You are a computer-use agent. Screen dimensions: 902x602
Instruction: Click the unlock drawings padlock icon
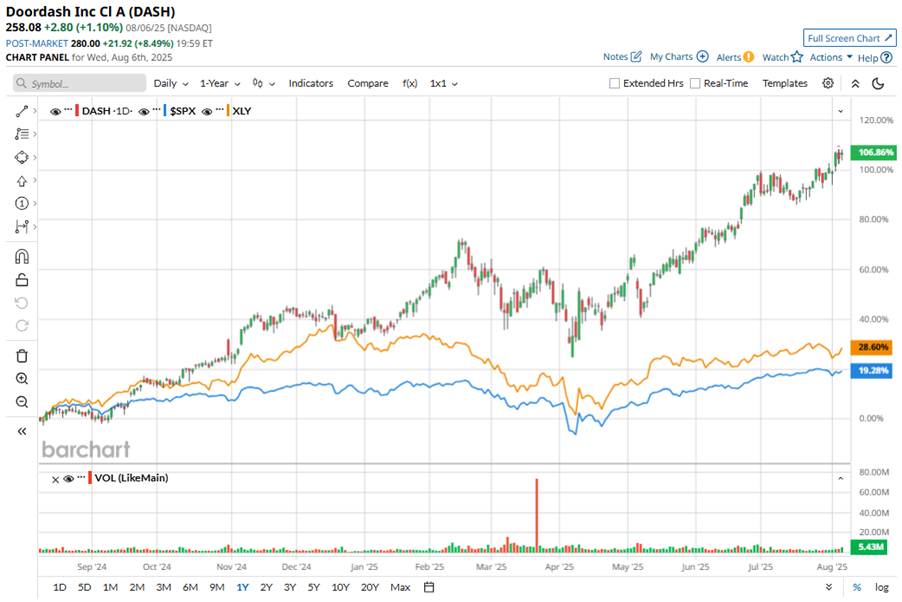click(22, 280)
